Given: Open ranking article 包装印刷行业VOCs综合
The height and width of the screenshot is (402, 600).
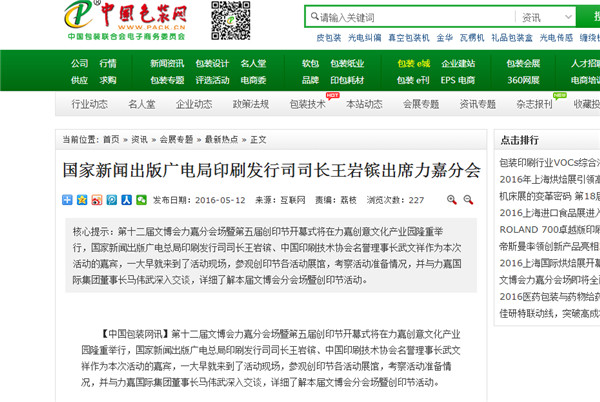Looking at the screenshot, I should (549, 163).
